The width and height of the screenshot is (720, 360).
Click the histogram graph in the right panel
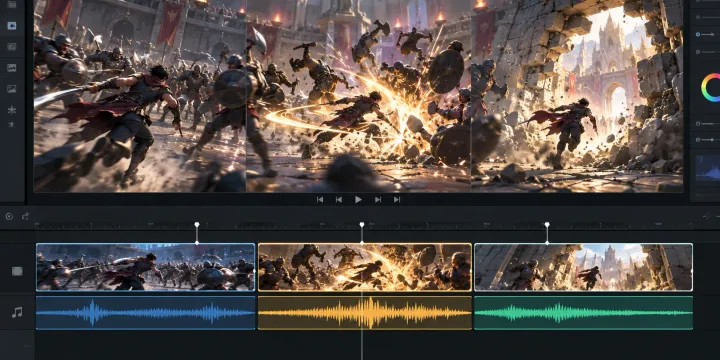coord(708,167)
